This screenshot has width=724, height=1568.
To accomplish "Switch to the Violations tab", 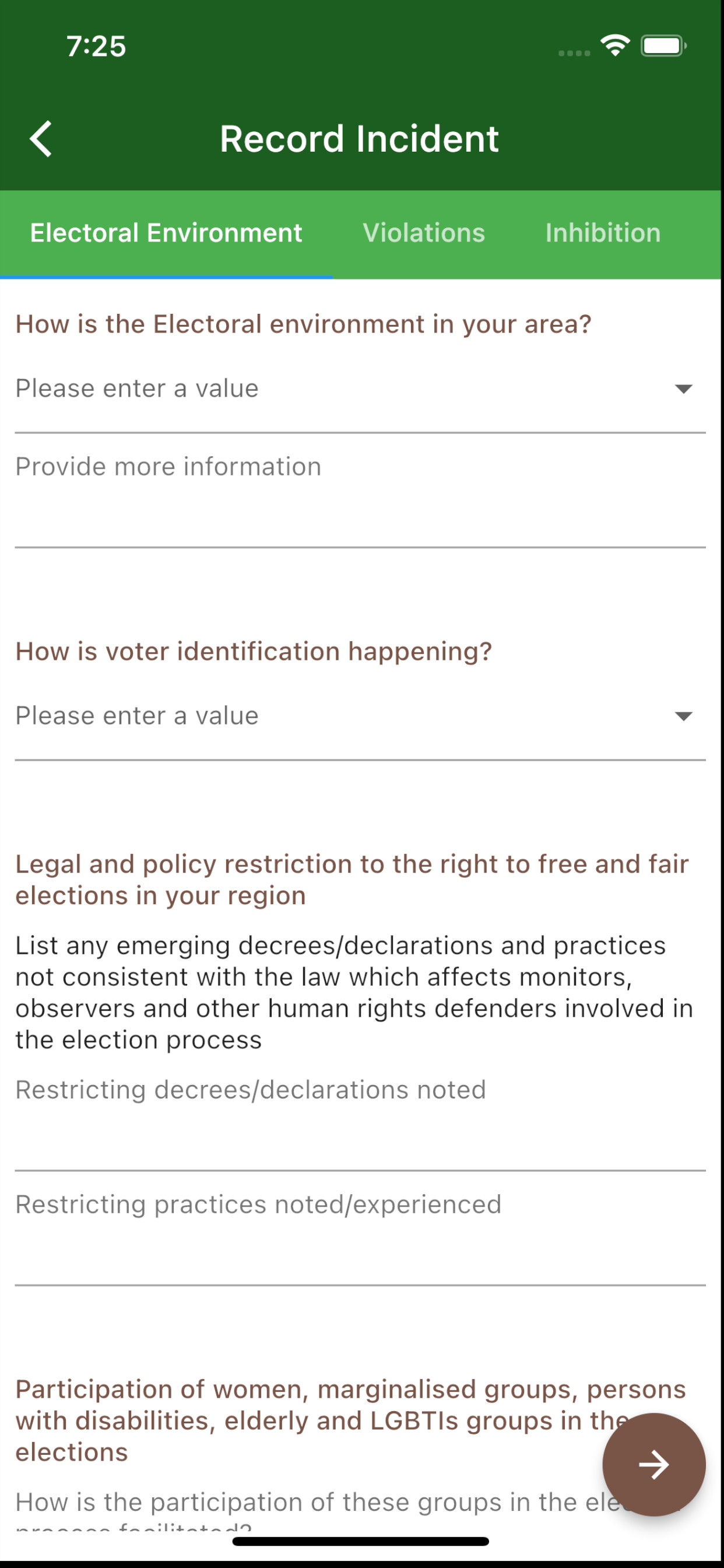I will [x=424, y=233].
